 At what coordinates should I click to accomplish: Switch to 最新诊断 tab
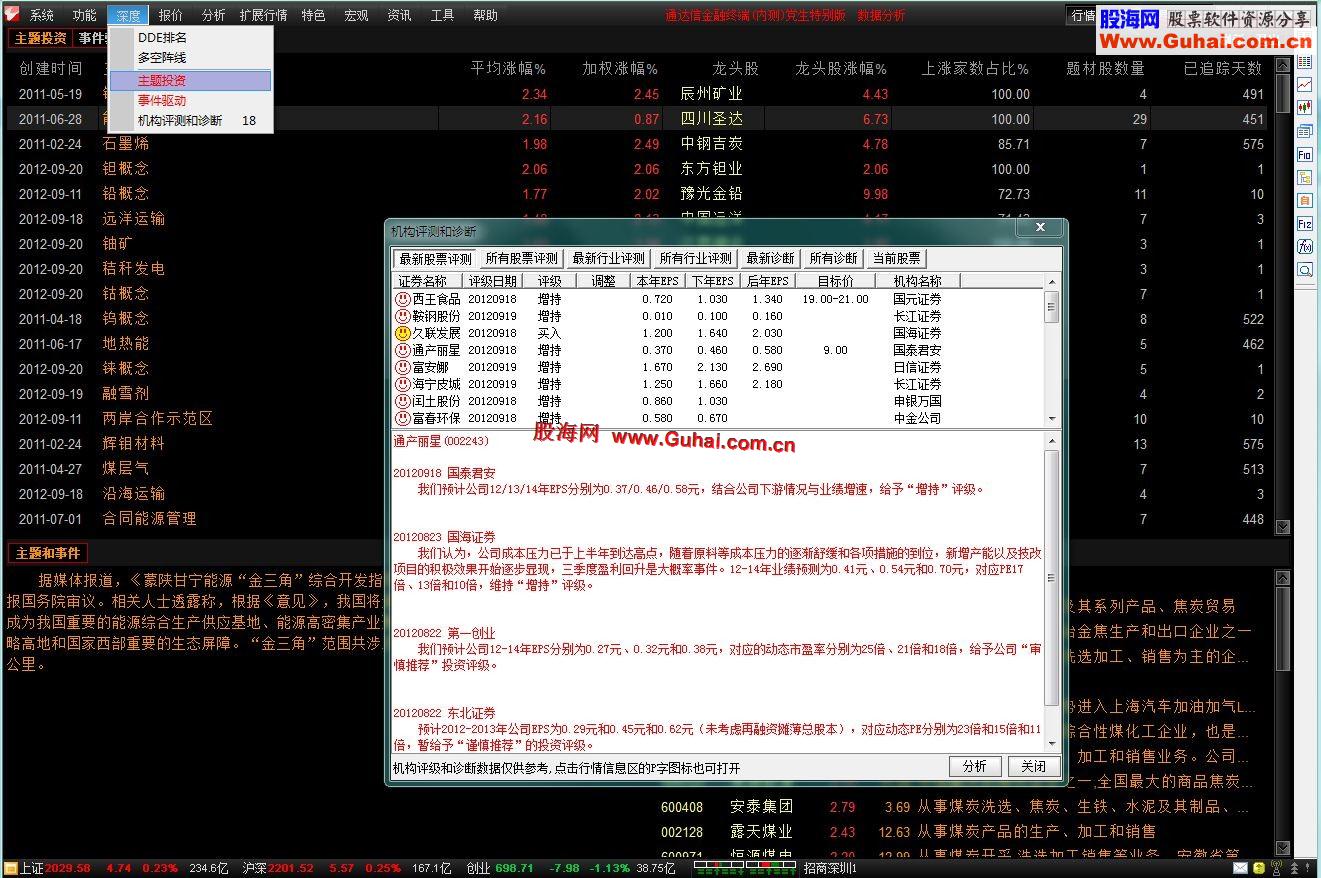click(x=770, y=258)
